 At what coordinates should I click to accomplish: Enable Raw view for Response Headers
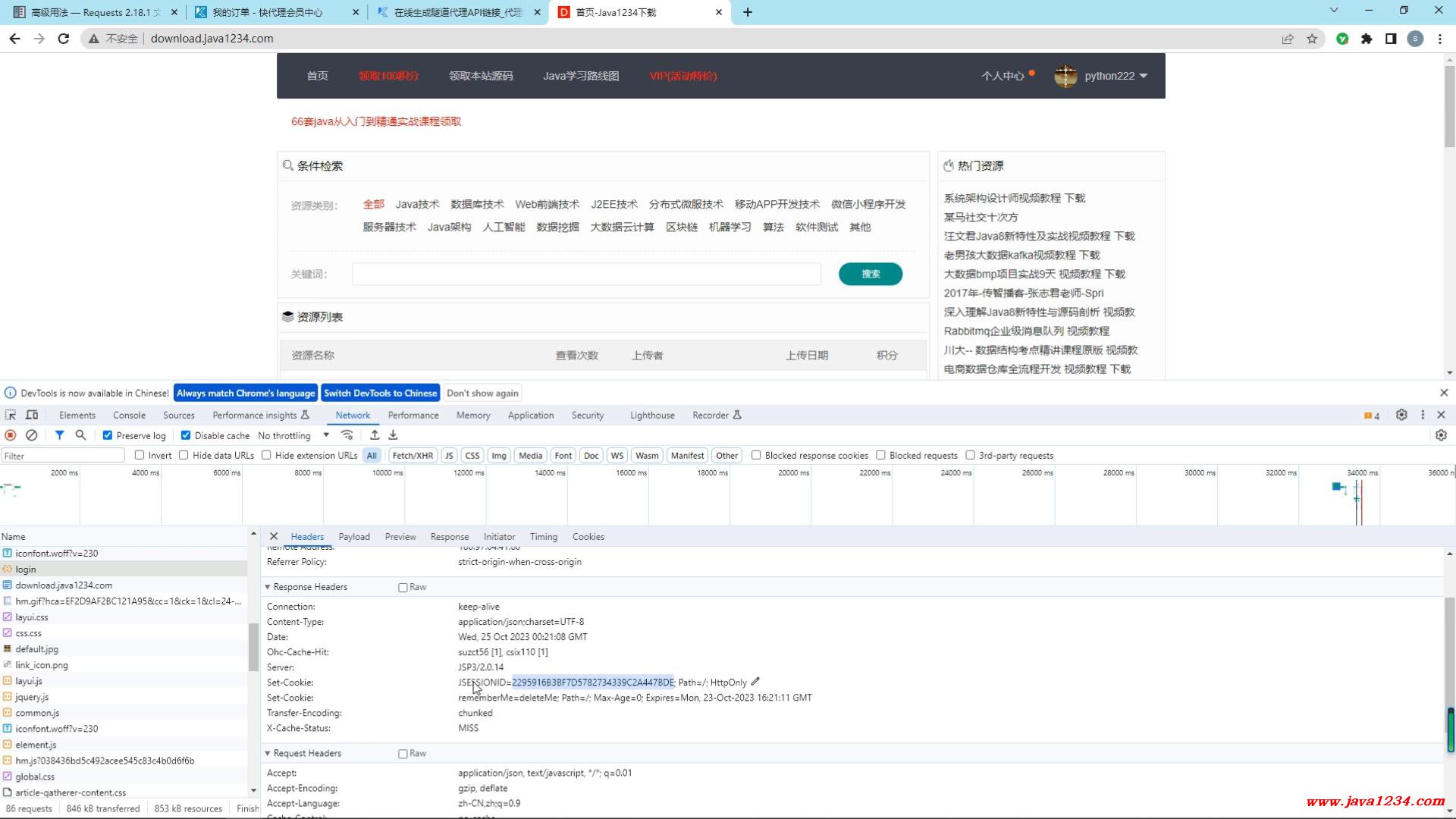pos(403,588)
